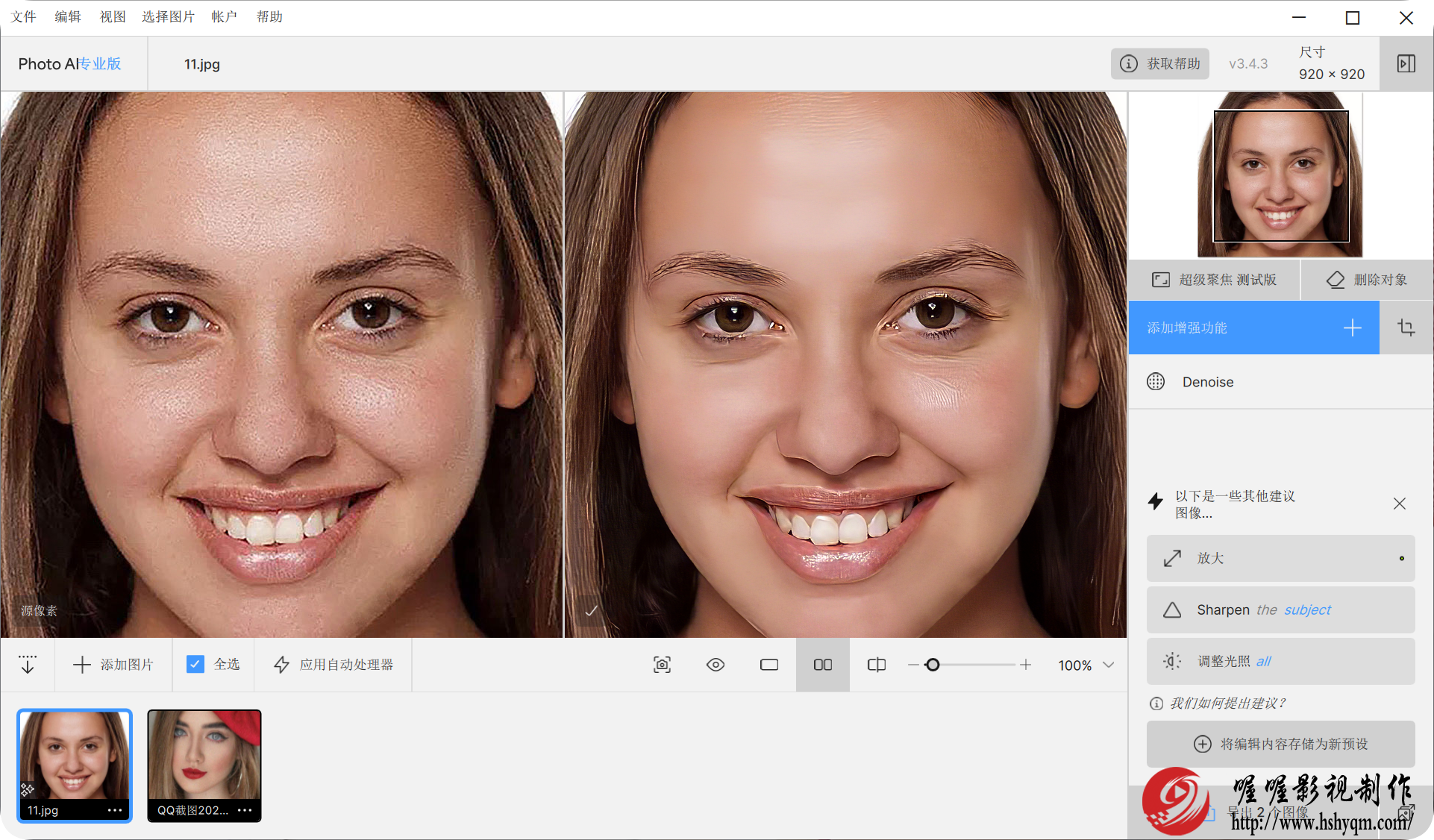Click the Denoise globe icon
Screen dimensions: 1434x840
(x=1157, y=381)
